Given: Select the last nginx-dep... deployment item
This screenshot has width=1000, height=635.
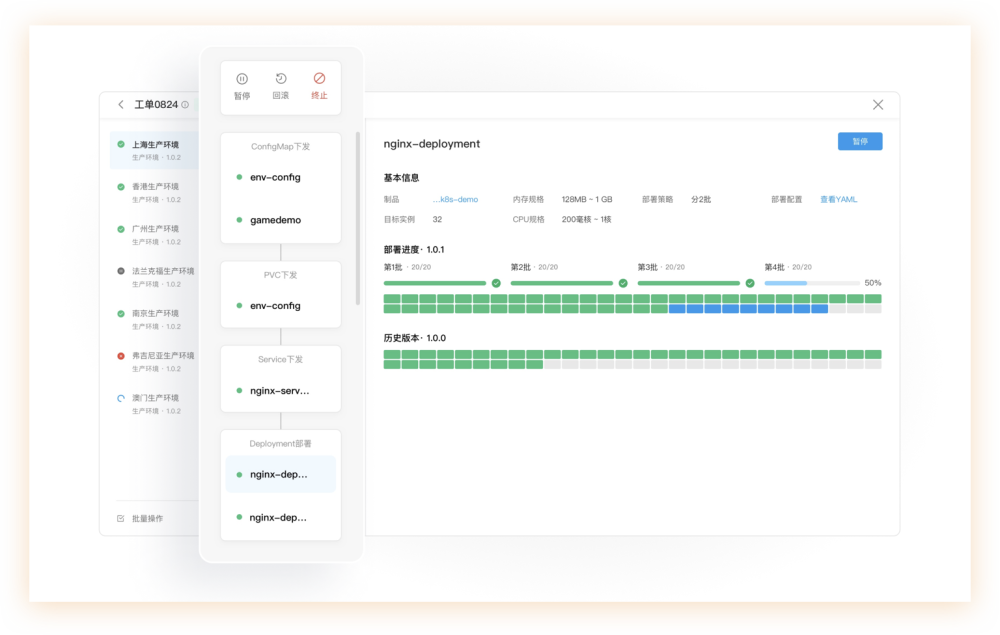Looking at the screenshot, I should pyautogui.click(x=281, y=517).
